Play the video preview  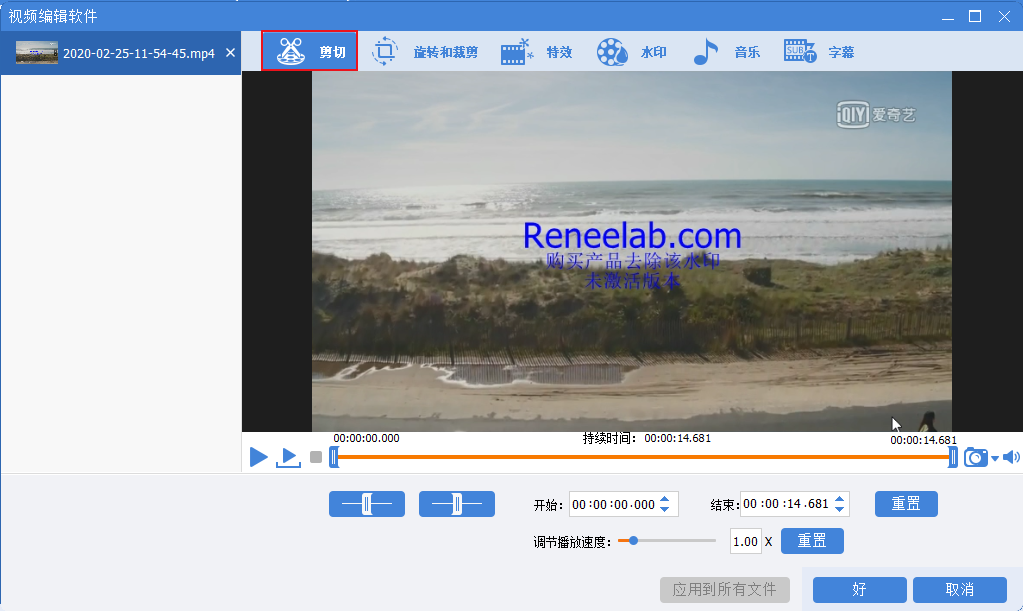258,457
